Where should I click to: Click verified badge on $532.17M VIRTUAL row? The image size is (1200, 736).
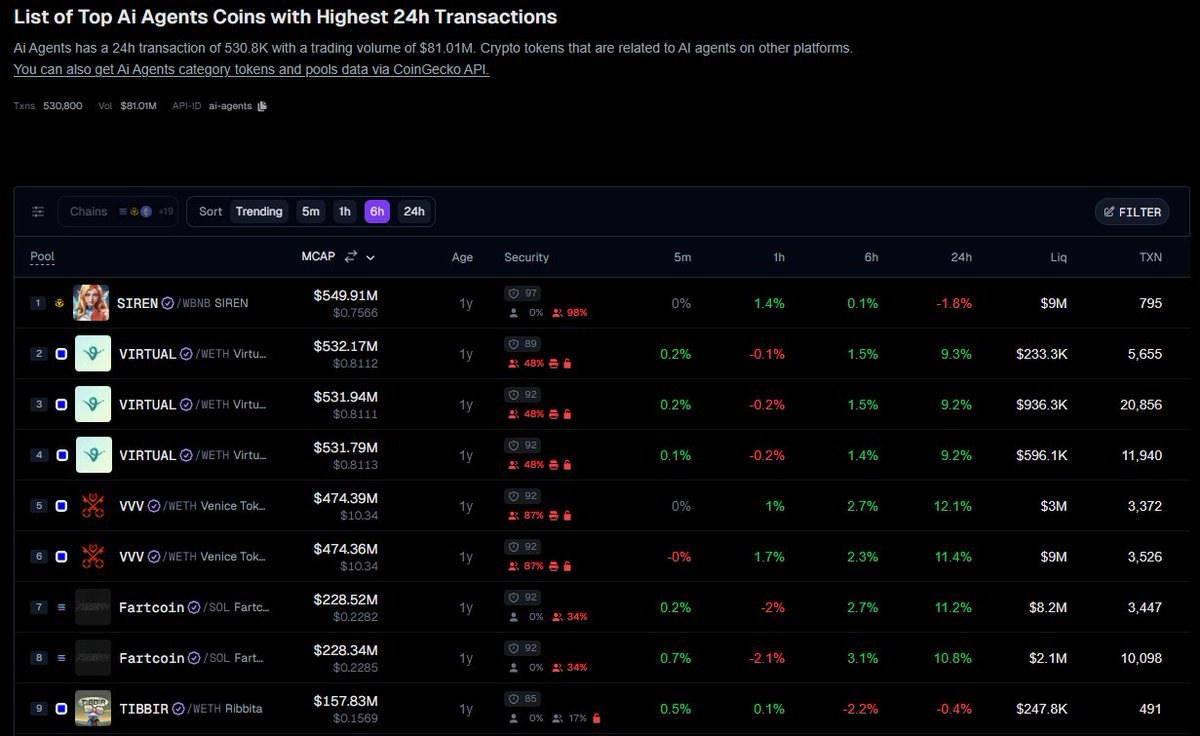185,354
